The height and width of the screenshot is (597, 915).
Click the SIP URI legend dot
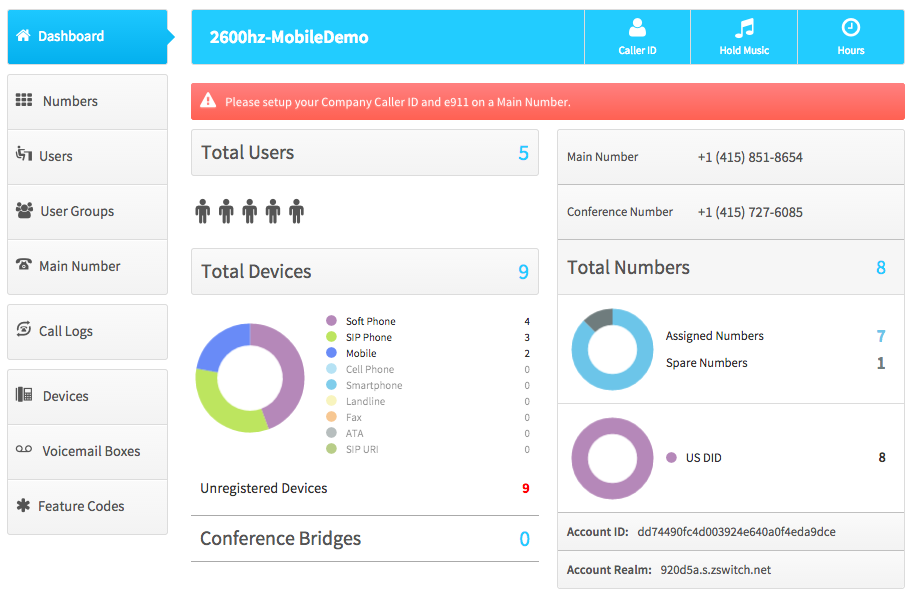331,449
